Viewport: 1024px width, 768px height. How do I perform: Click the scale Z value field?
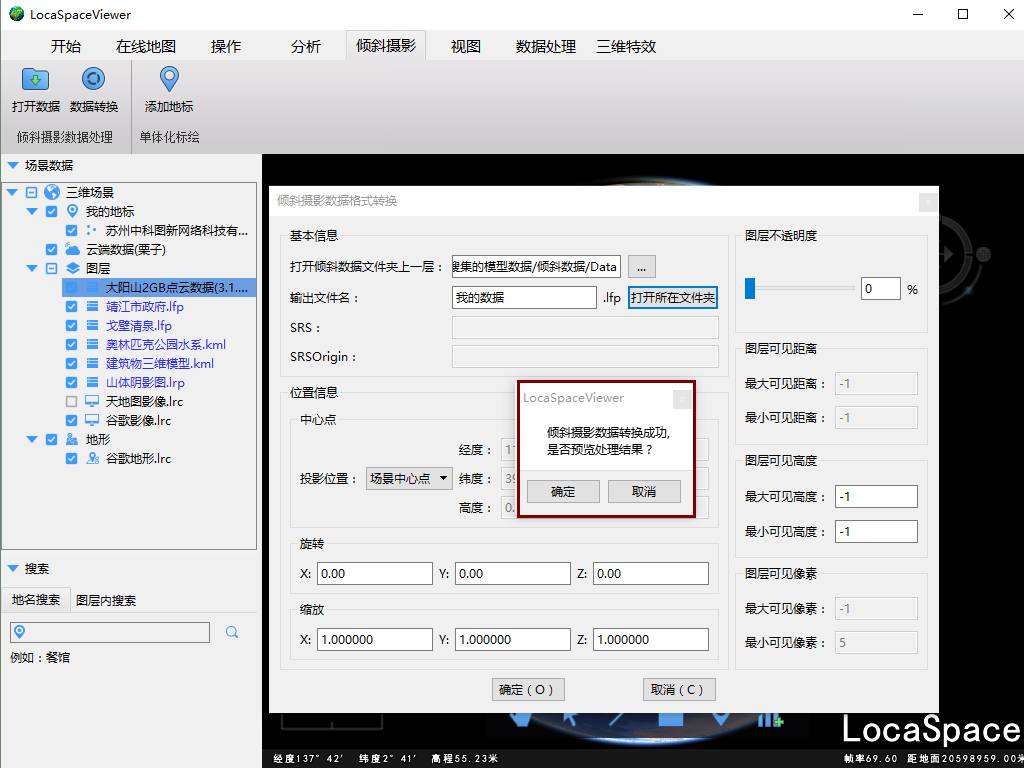coord(650,639)
